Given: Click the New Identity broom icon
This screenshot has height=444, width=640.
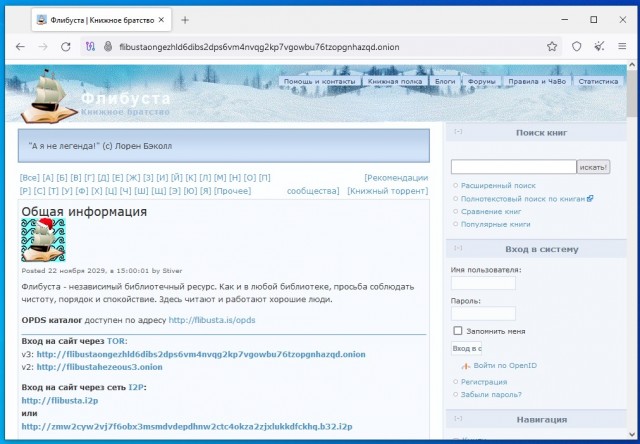Looking at the screenshot, I should 599,47.
